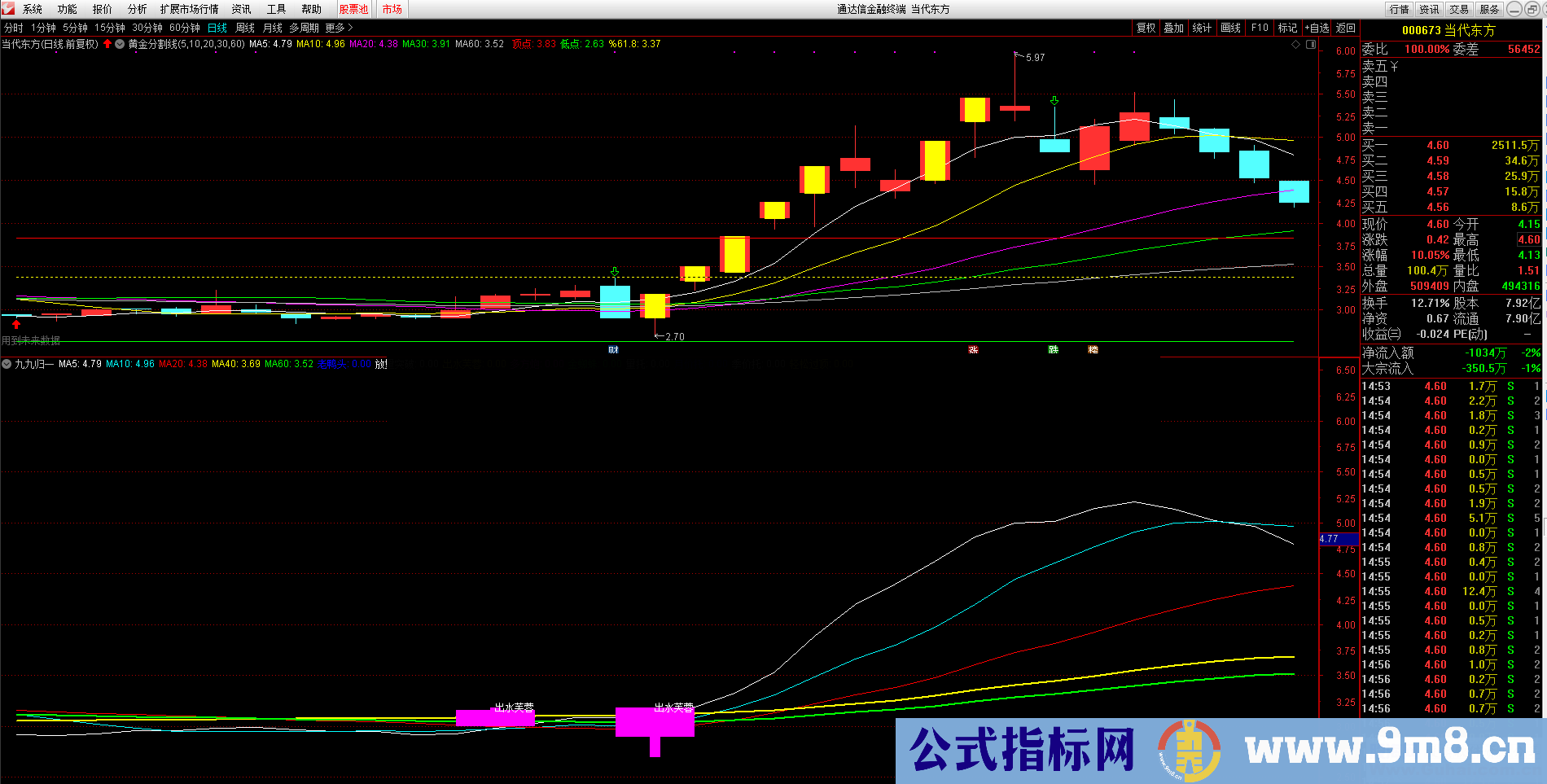Switch to 周线 weekly chart period
The image size is (1547, 784).
click(x=245, y=28)
